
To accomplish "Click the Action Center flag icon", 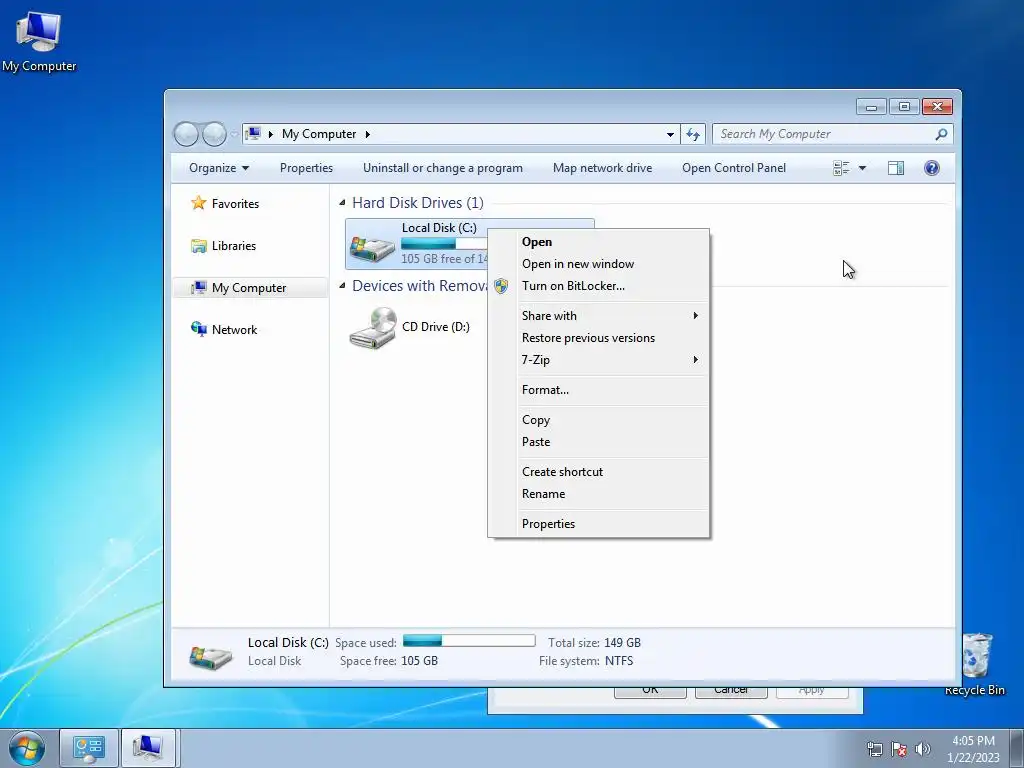I will point(899,749).
